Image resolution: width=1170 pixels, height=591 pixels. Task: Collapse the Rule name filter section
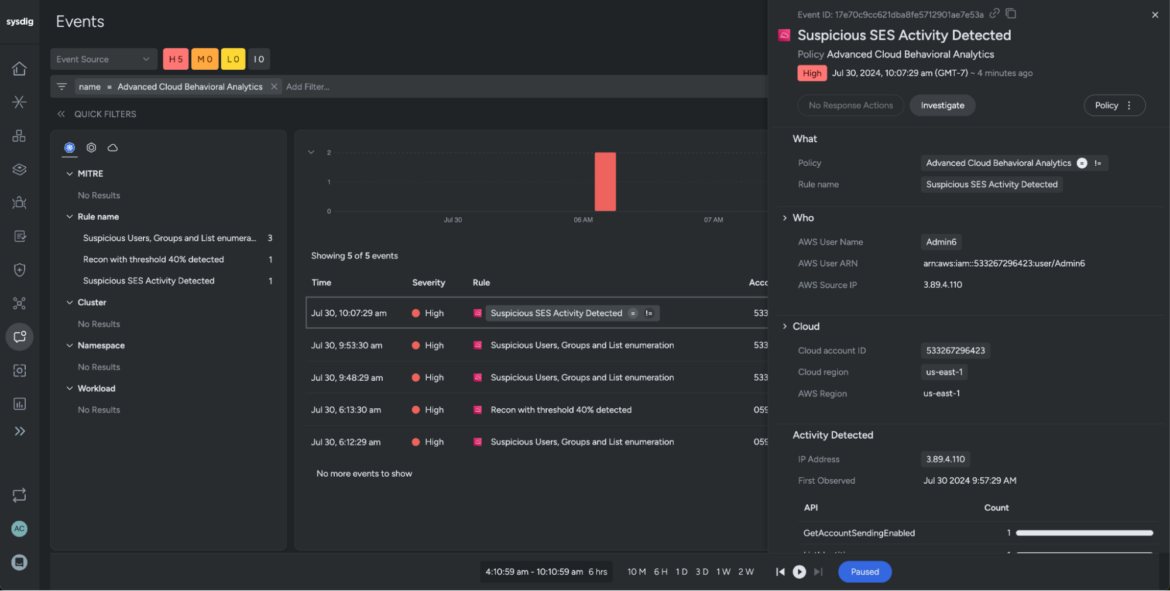point(70,216)
